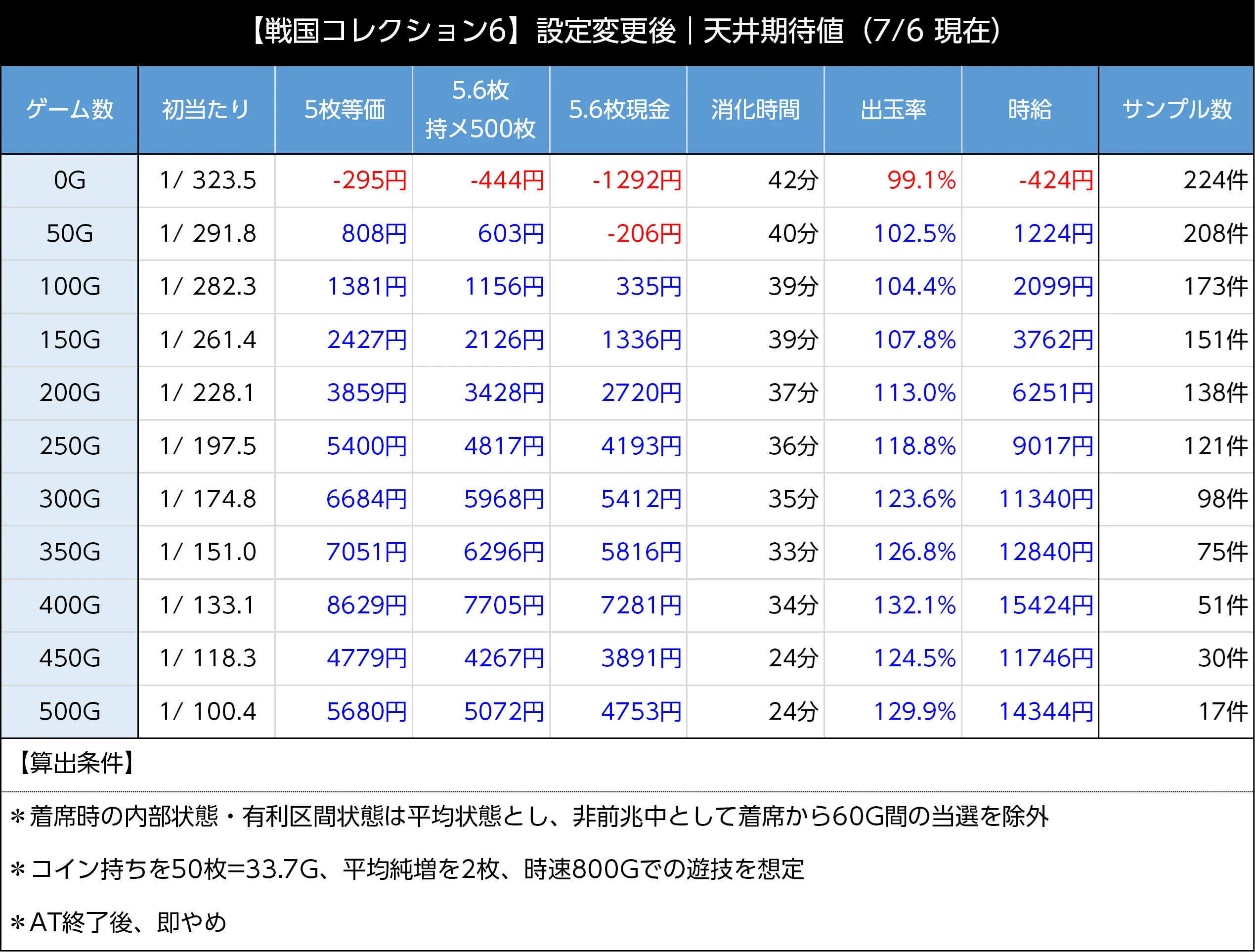Click the -206円 value in 50G row
Screen dimensions: 1255x952
point(644,234)
